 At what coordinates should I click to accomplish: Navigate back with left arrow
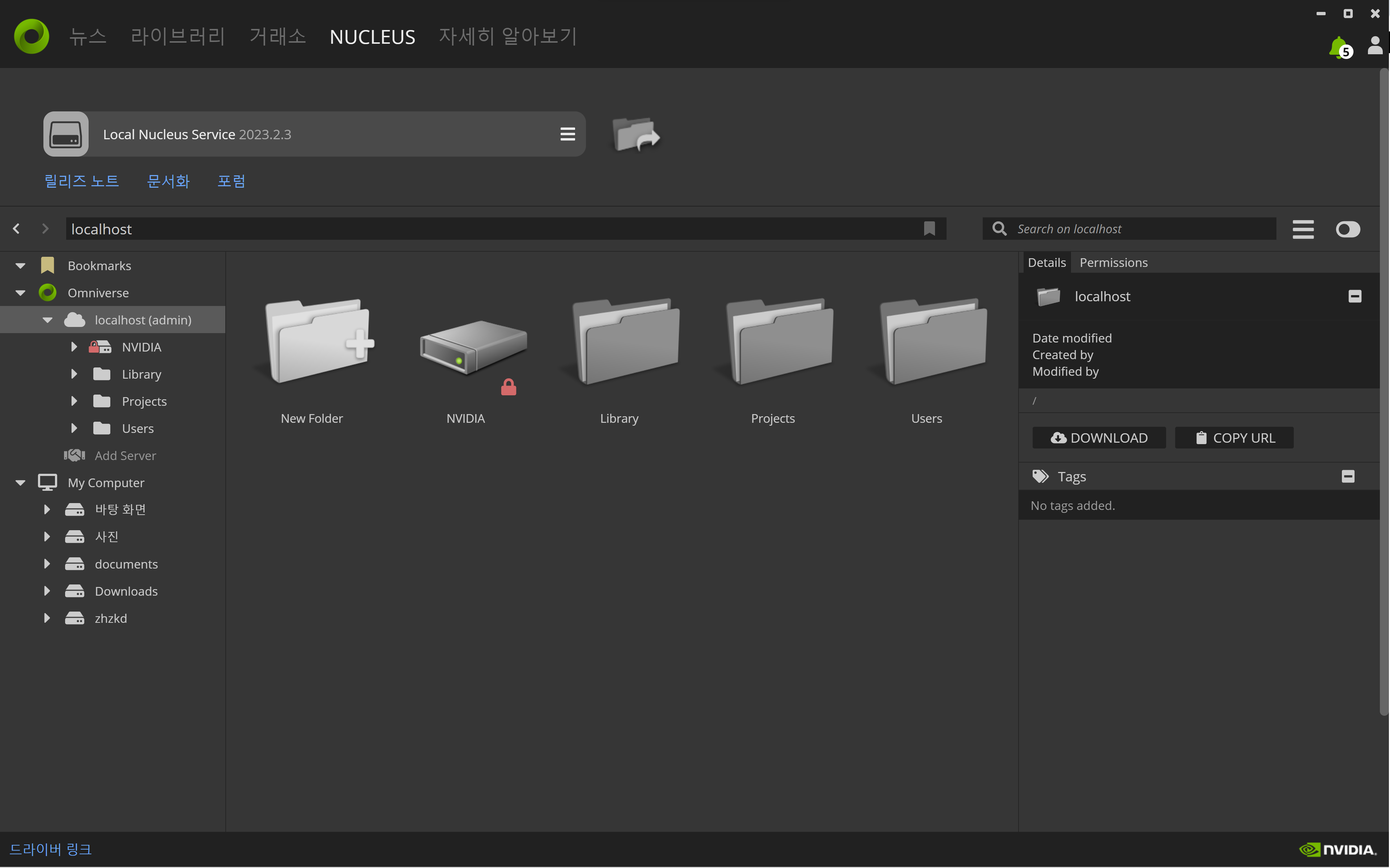point(17,229)
